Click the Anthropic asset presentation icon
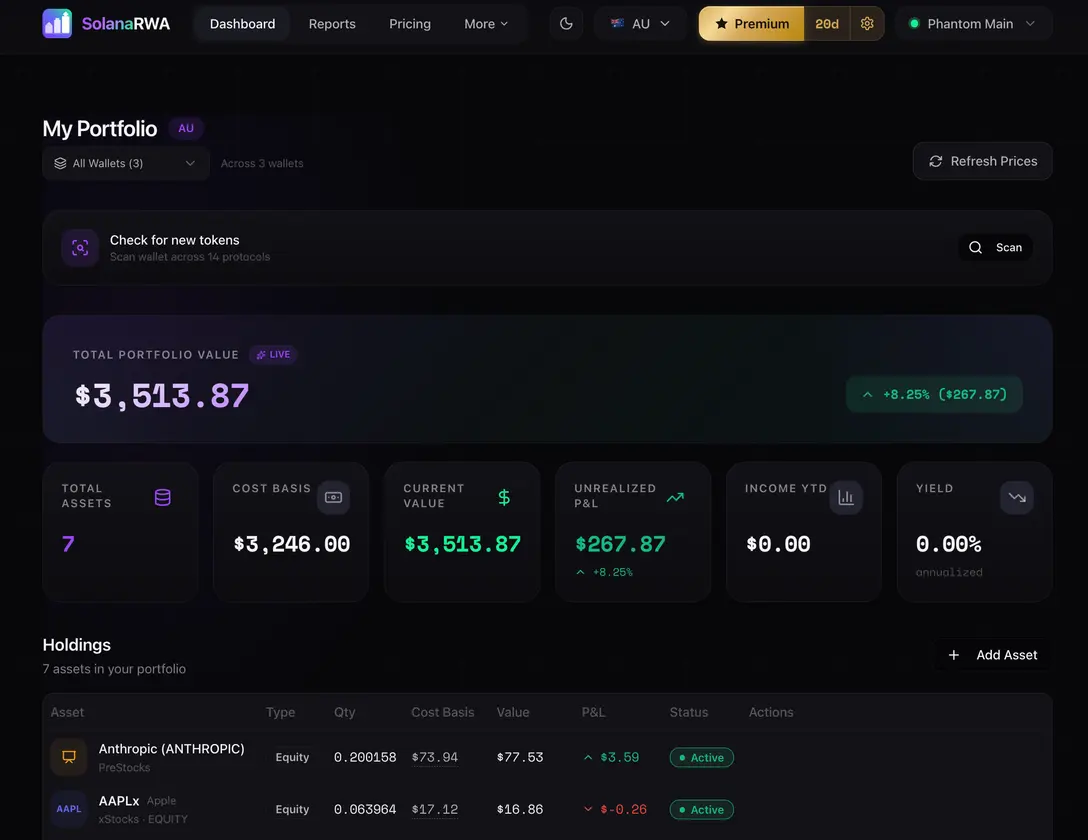The image size is (1088, 840). (x=69, y=757)
